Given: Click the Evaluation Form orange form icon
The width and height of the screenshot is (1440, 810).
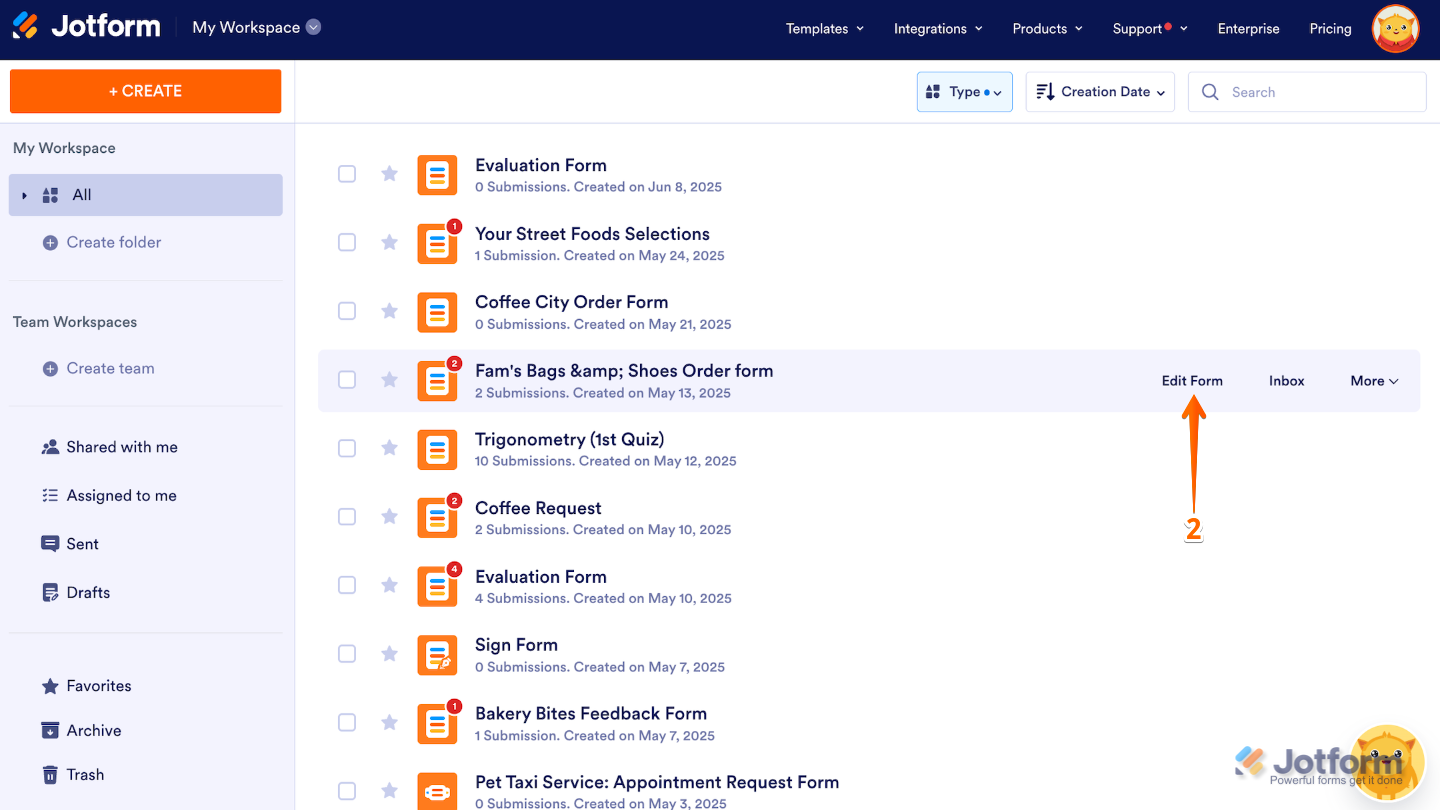Looking at the screenshot, I should 437,174.
